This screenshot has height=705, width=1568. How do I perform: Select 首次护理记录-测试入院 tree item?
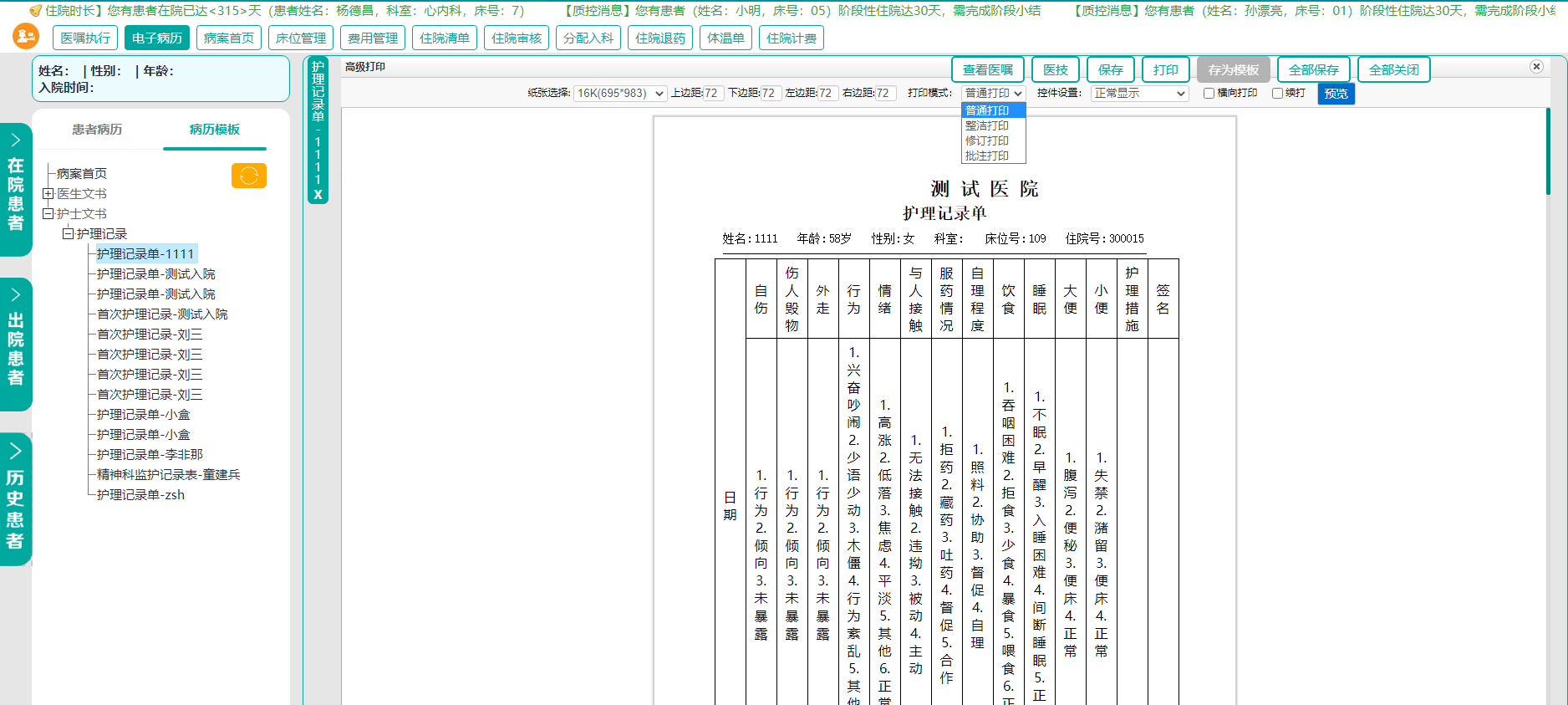pos(162,314)
